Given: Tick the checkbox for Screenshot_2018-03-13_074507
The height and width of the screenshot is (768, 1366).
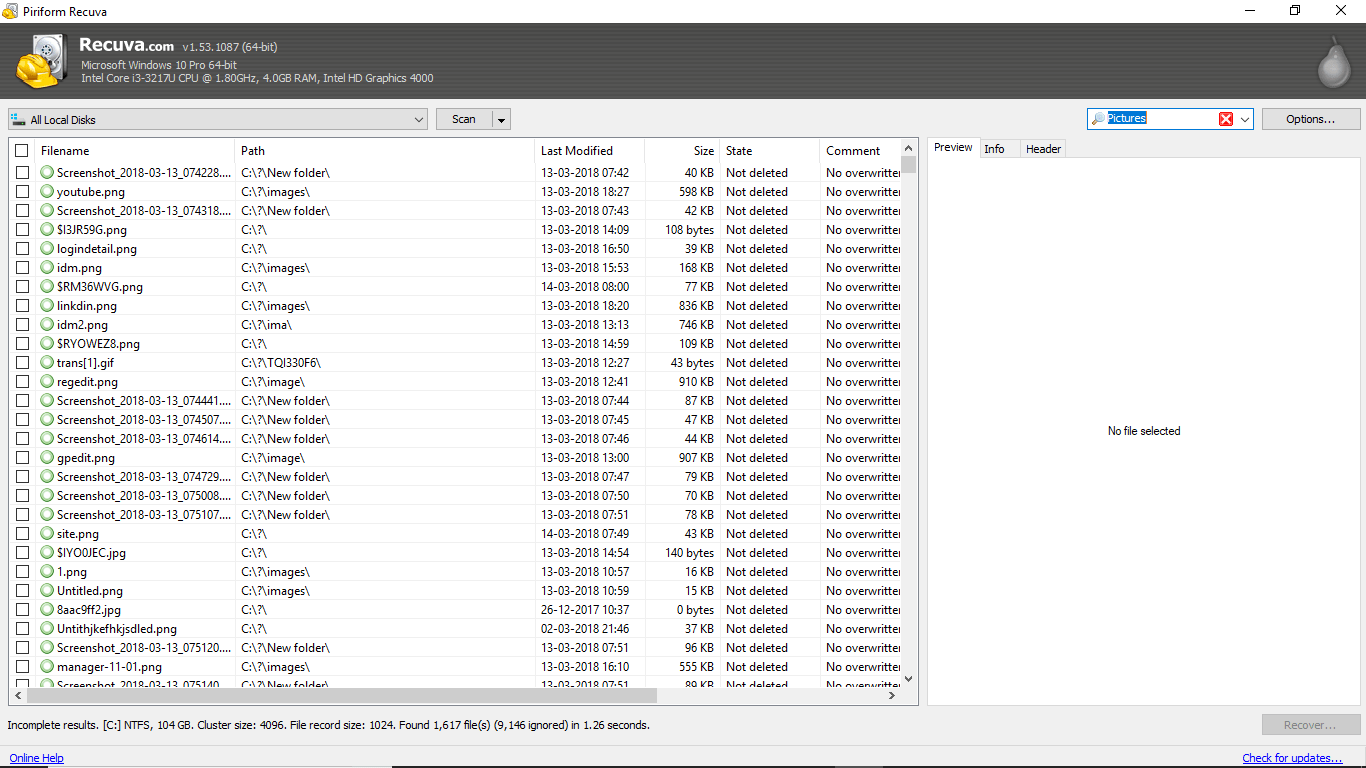Looking at the screenshot, I should tap(22, 420).
